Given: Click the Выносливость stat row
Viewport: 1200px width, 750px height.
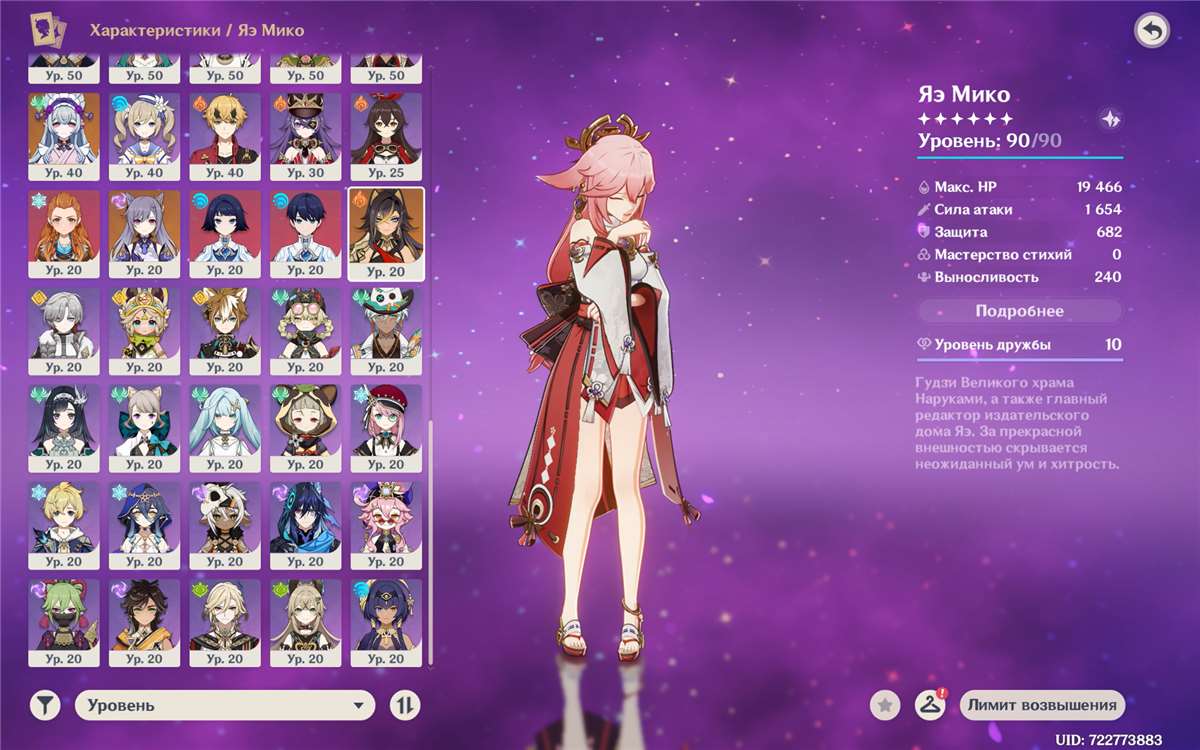Looking at the screenshot, I should coord(1019,277).
